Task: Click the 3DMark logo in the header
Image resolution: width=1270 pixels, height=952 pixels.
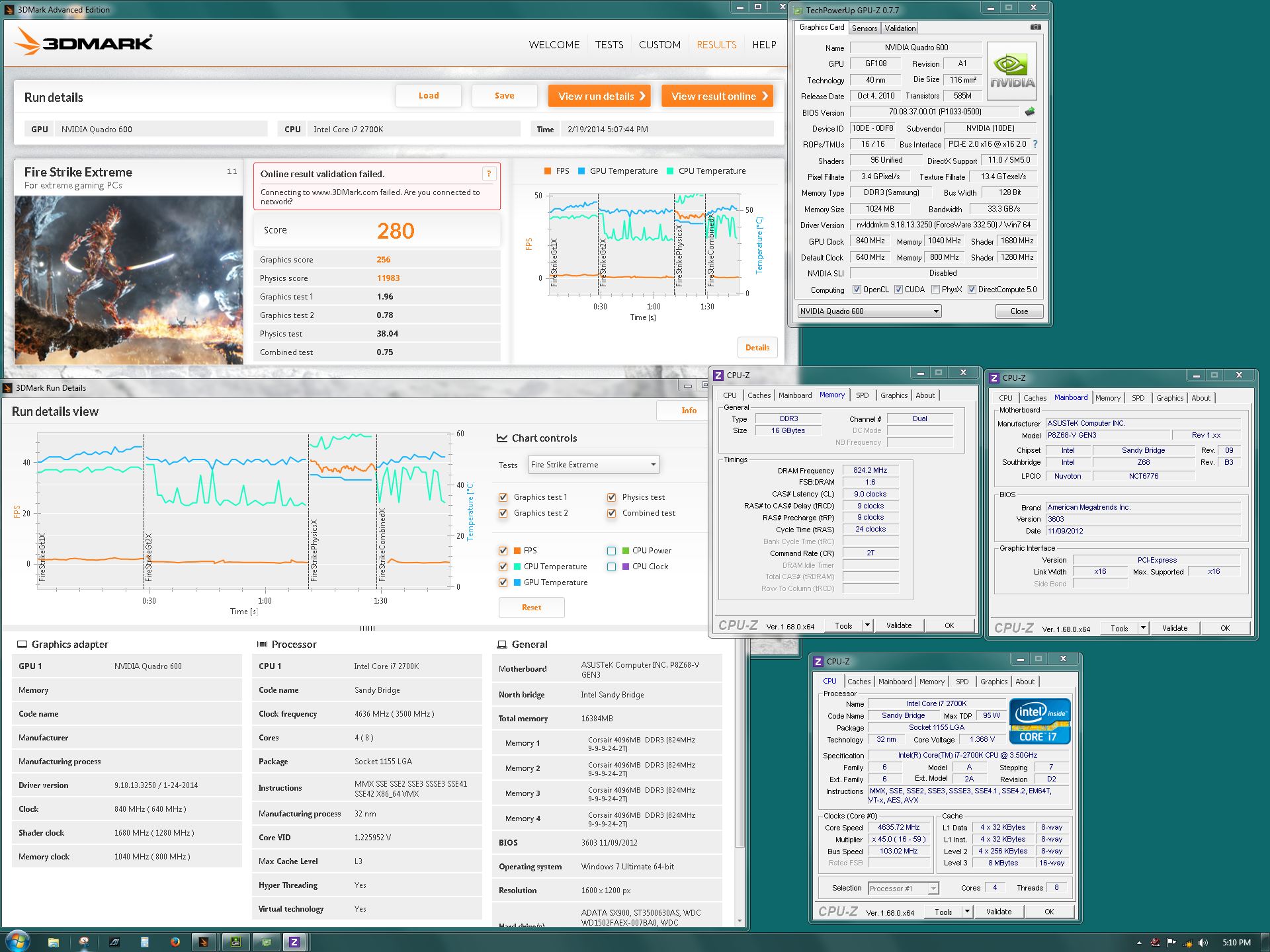Action: (84, 42)
